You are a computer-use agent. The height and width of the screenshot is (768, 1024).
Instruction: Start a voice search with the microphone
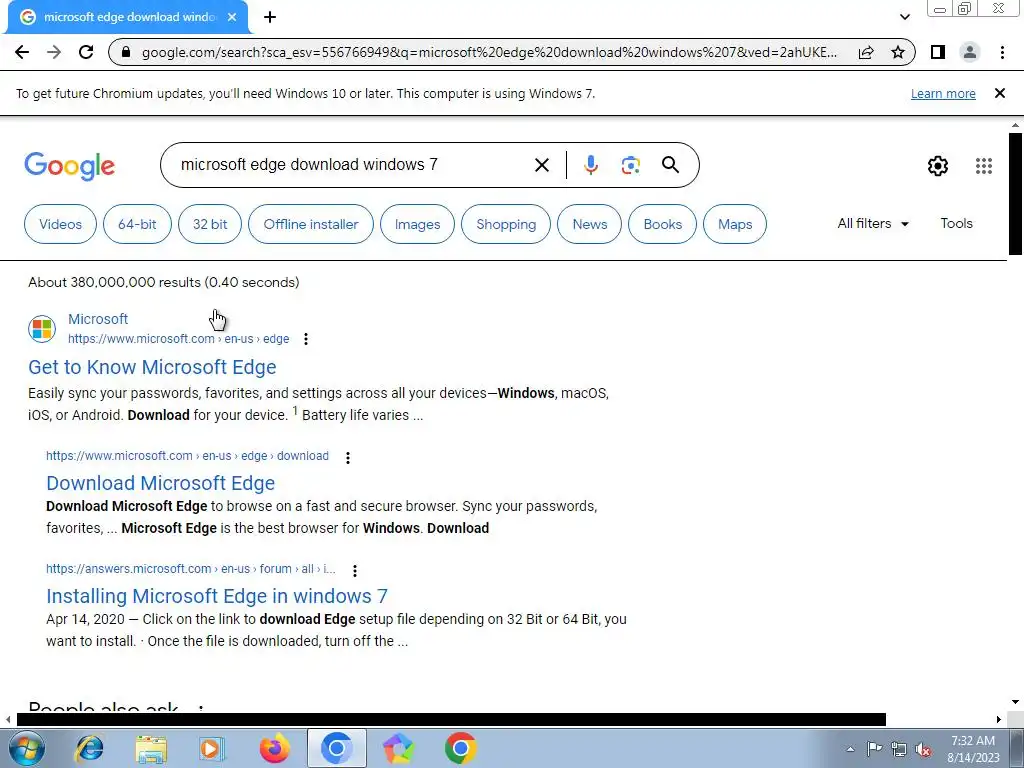click(590, 165)
